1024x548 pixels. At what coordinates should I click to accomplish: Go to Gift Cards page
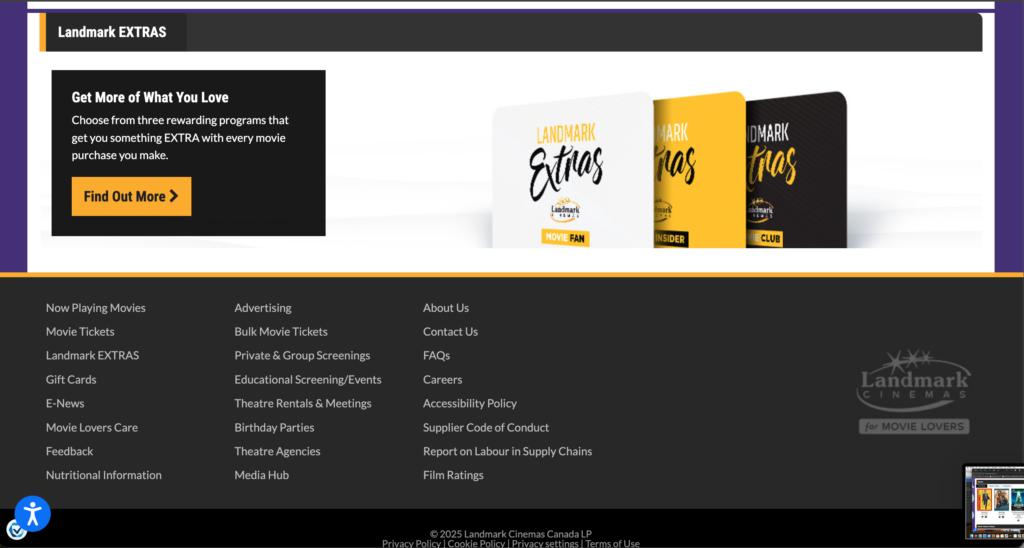(x=71, y=379)
